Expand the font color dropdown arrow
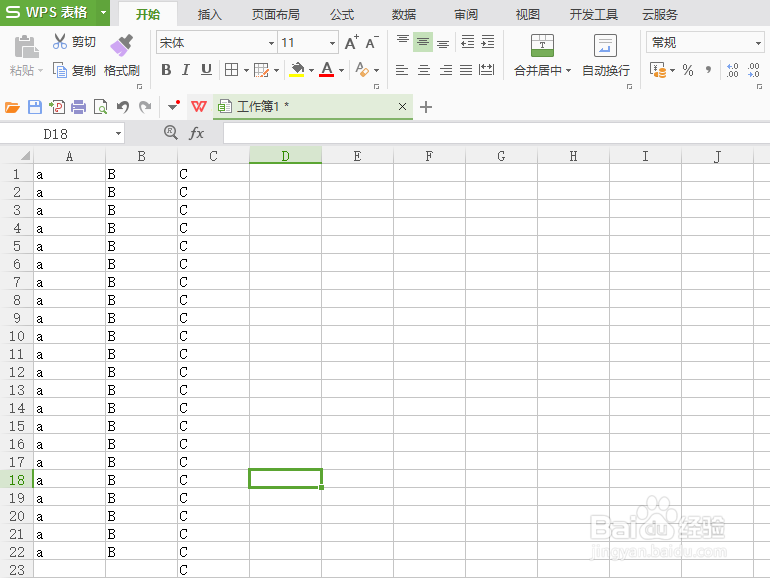This screenshot has height=578, width=770. 341,71
